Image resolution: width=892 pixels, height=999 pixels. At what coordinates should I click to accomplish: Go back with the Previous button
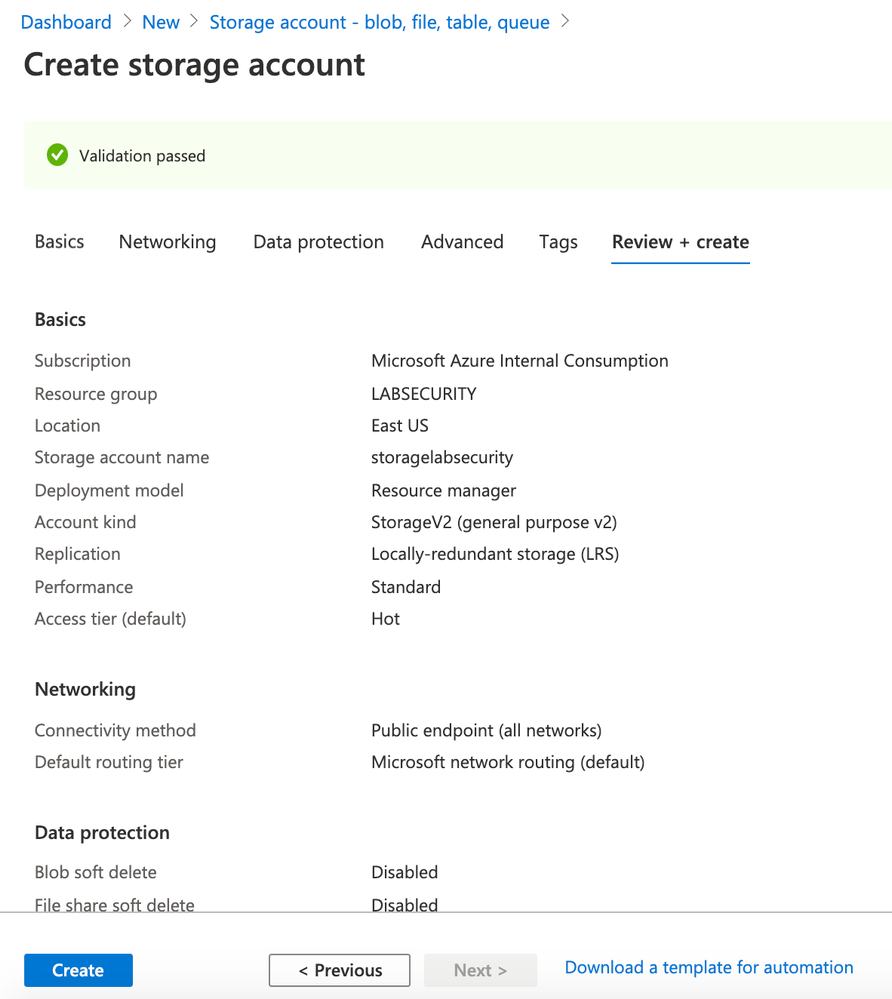tap(339, 970)
